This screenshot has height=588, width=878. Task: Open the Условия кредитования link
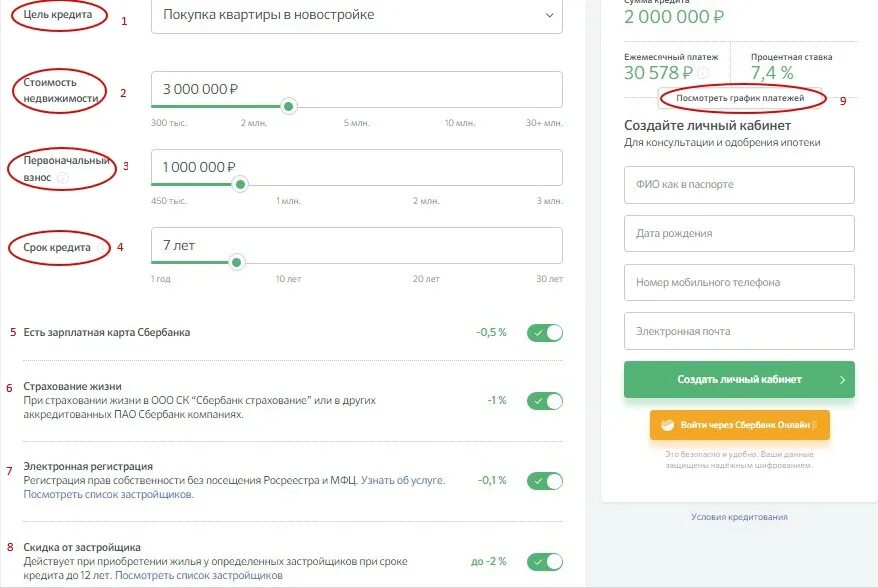[739, 517]
